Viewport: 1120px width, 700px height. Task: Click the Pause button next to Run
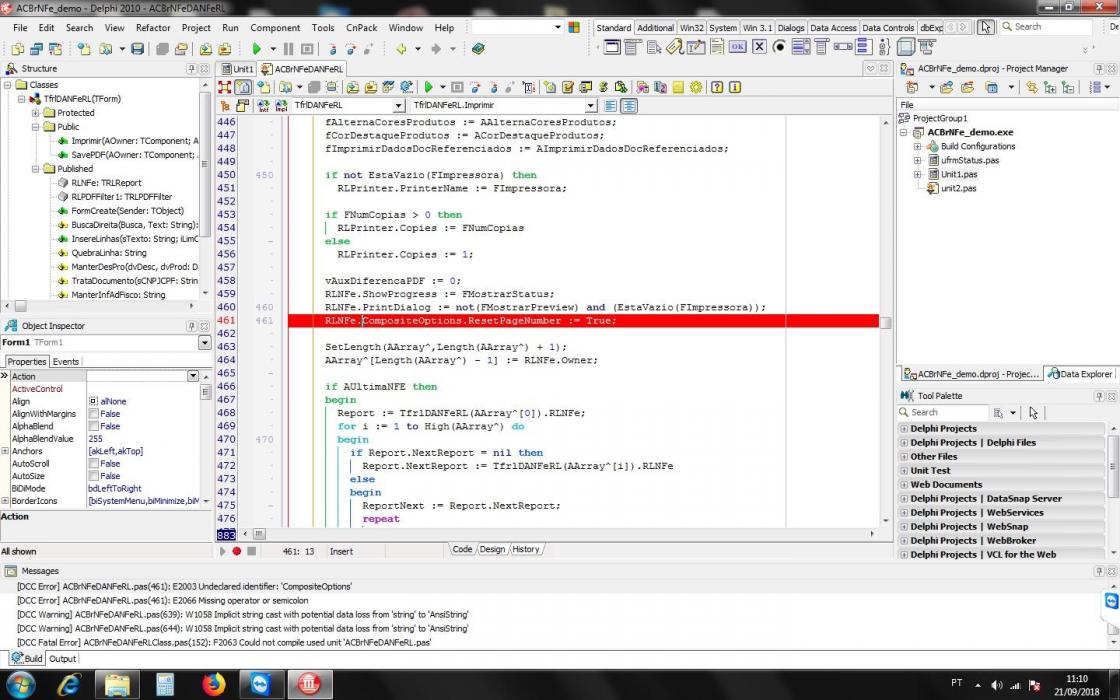coord(289,49)
